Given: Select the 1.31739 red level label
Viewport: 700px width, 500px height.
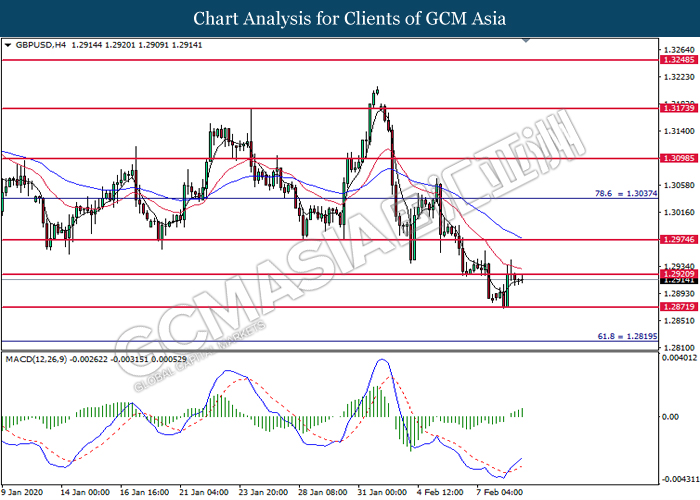Looking at the screenshot, I should (x=679, y=108).
